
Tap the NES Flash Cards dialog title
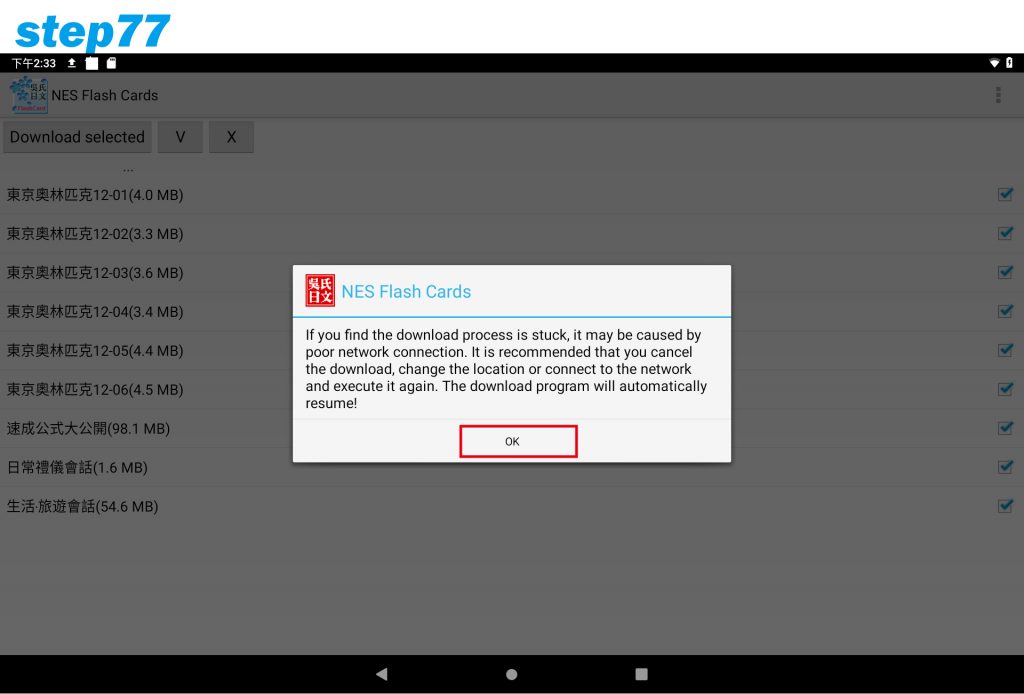[x=406, y=291]
